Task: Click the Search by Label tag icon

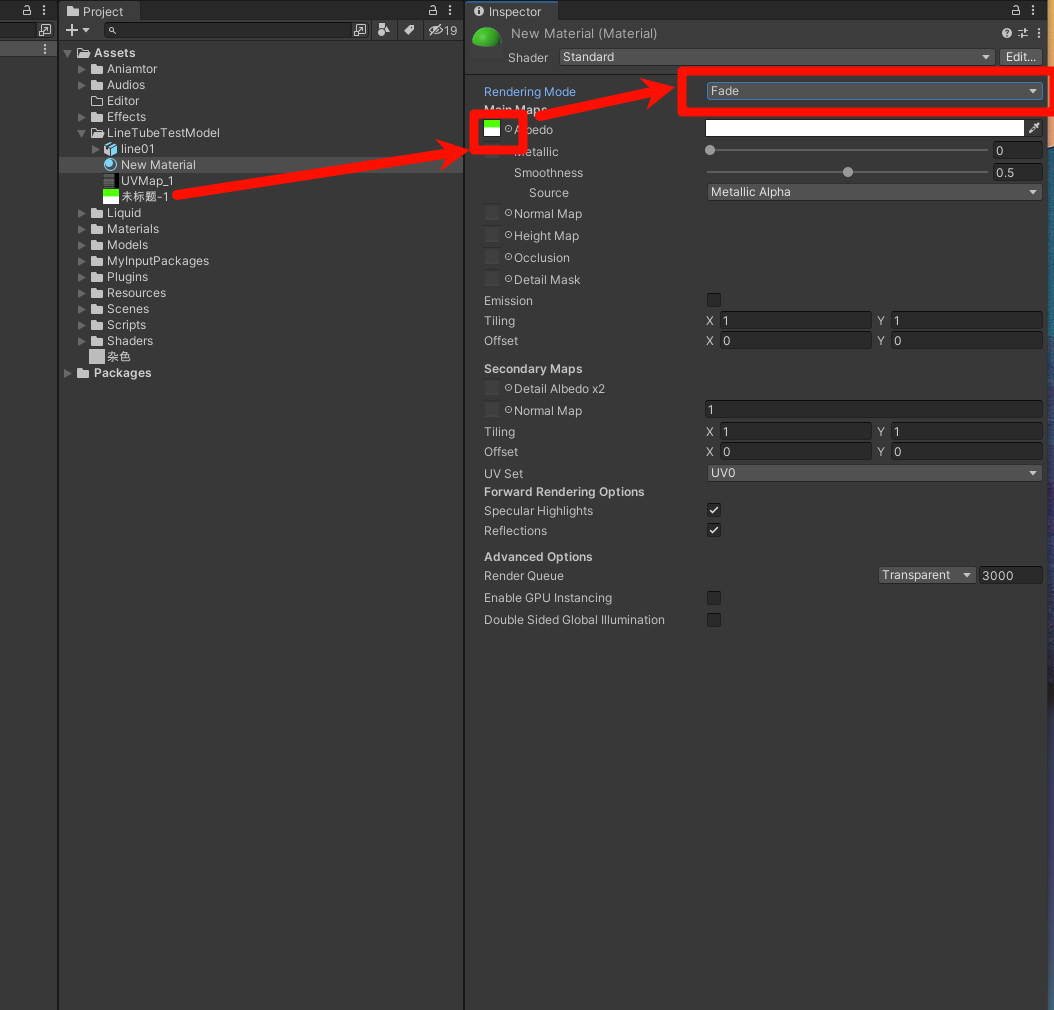Action: coord(408,31)
